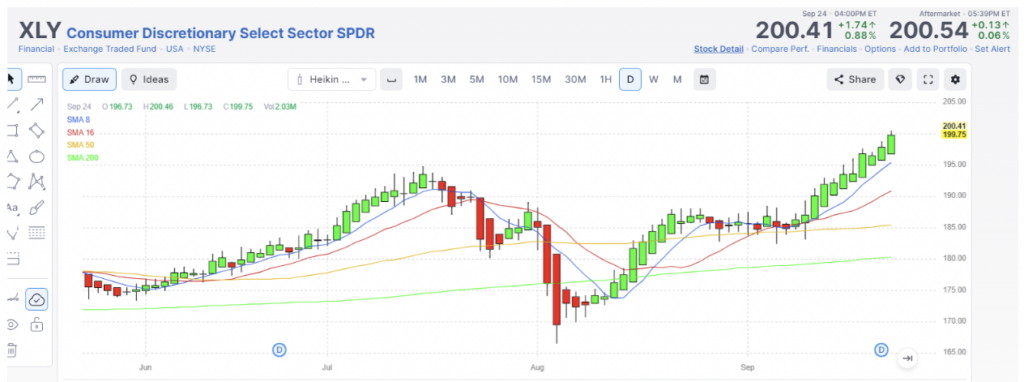Select the ruler measure tool
The width and height of the screenshot is (1024, 382).
click(37, 79)
